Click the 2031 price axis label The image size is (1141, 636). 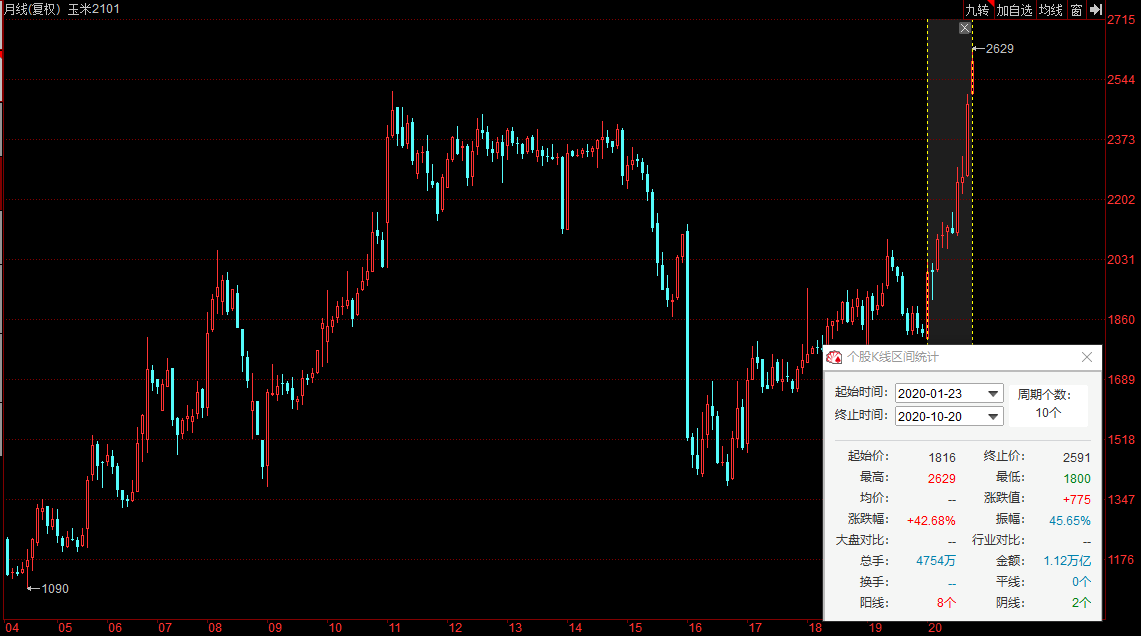tap(1121, 260)
